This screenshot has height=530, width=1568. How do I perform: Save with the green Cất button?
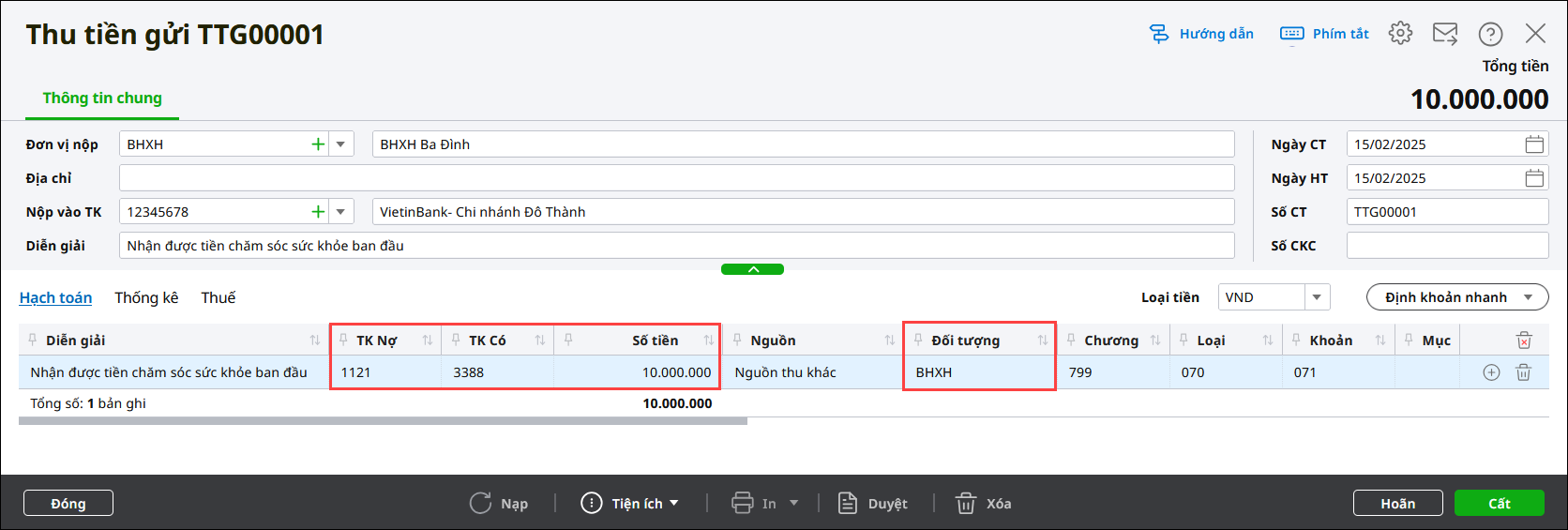(x=1500, y=503)
